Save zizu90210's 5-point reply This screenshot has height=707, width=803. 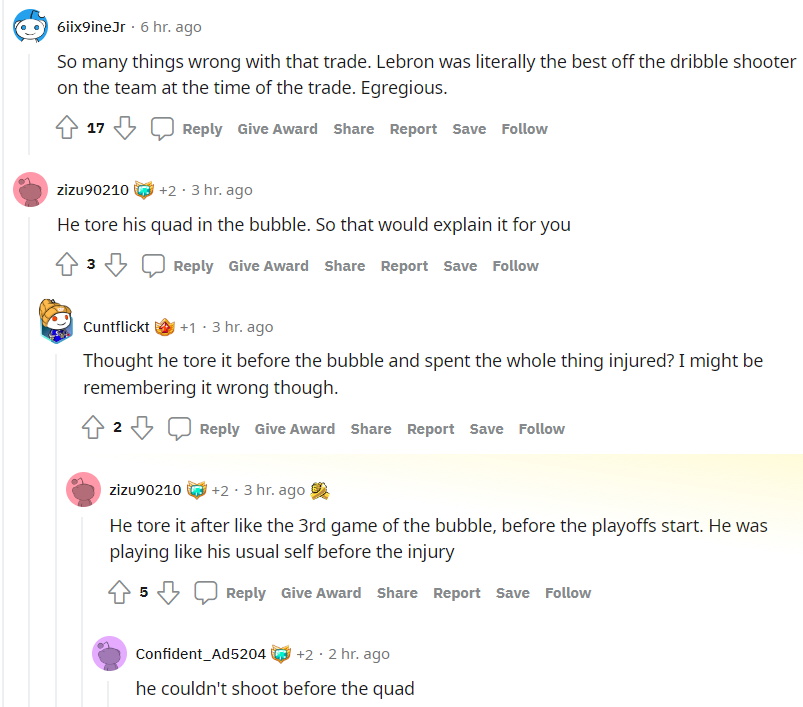coord(512,593)
